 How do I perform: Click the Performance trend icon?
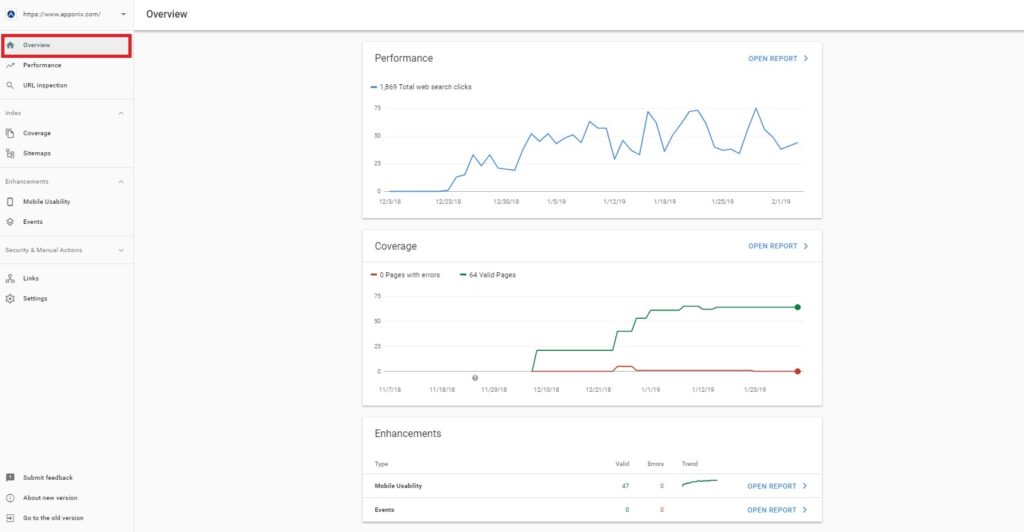coord(10,65)
